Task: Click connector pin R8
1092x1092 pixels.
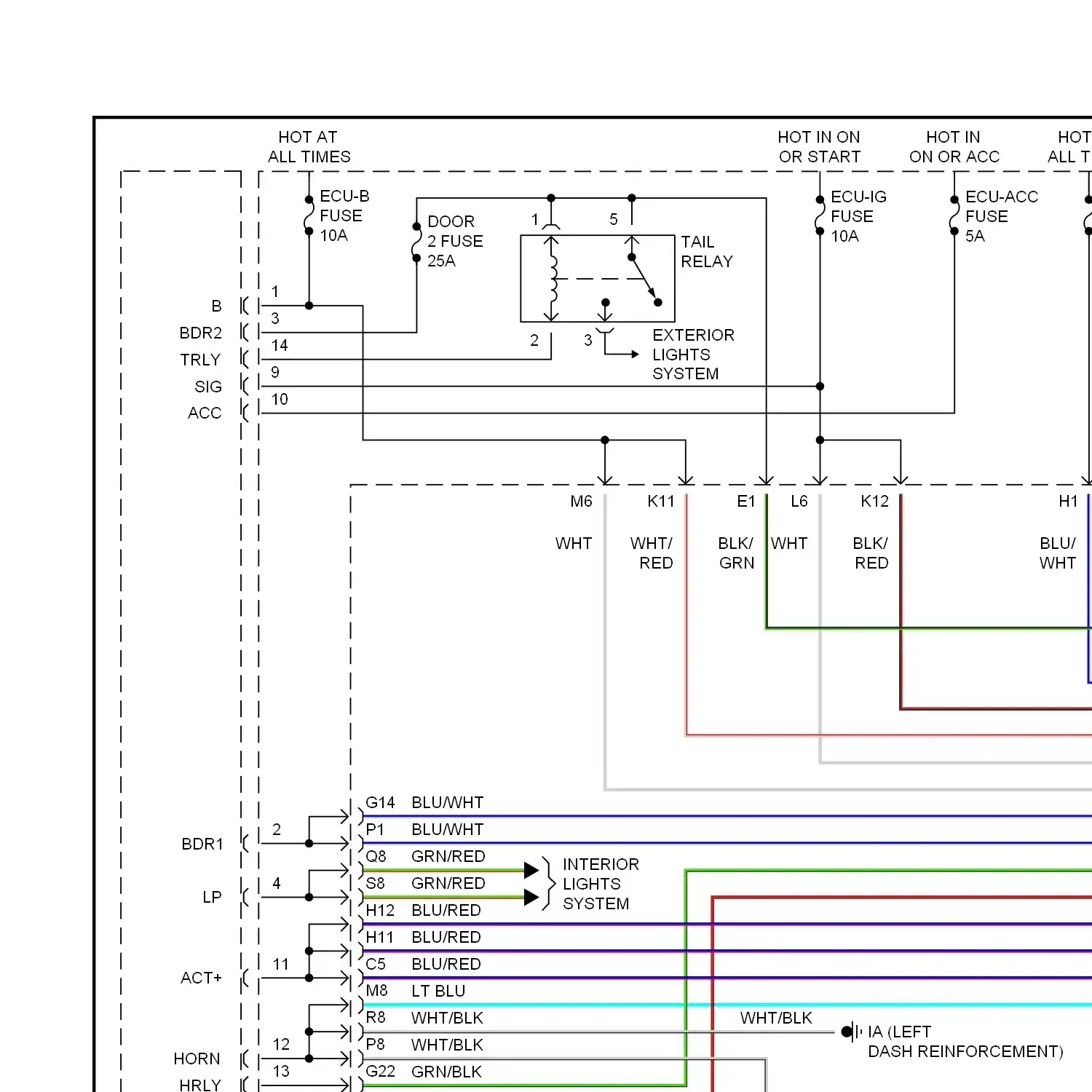Action: pyautogui.click(x=375, y=1017)
